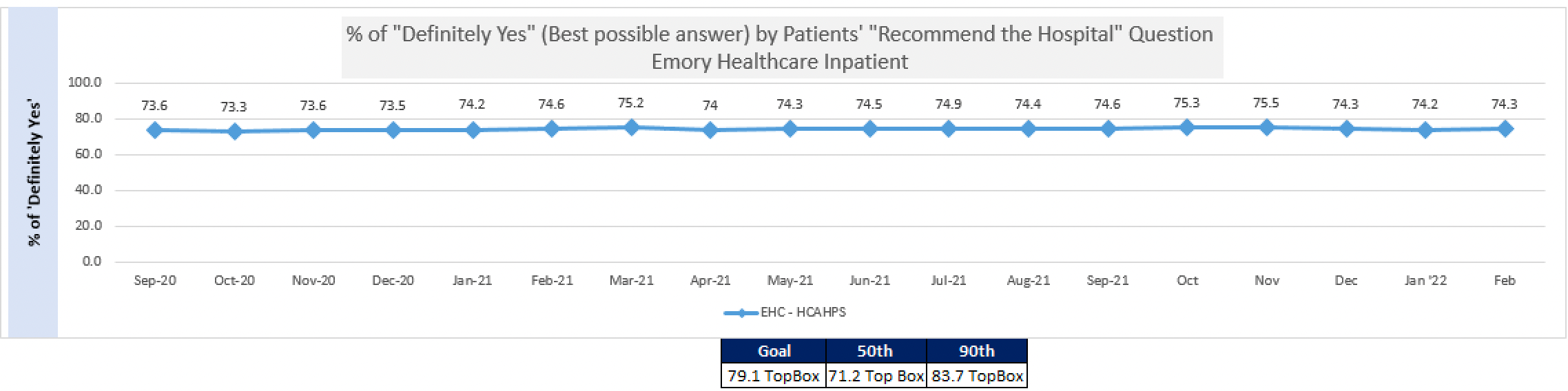Click the Jan '22 x-axis label
1568x391 pixels.
click(1425, 281)
